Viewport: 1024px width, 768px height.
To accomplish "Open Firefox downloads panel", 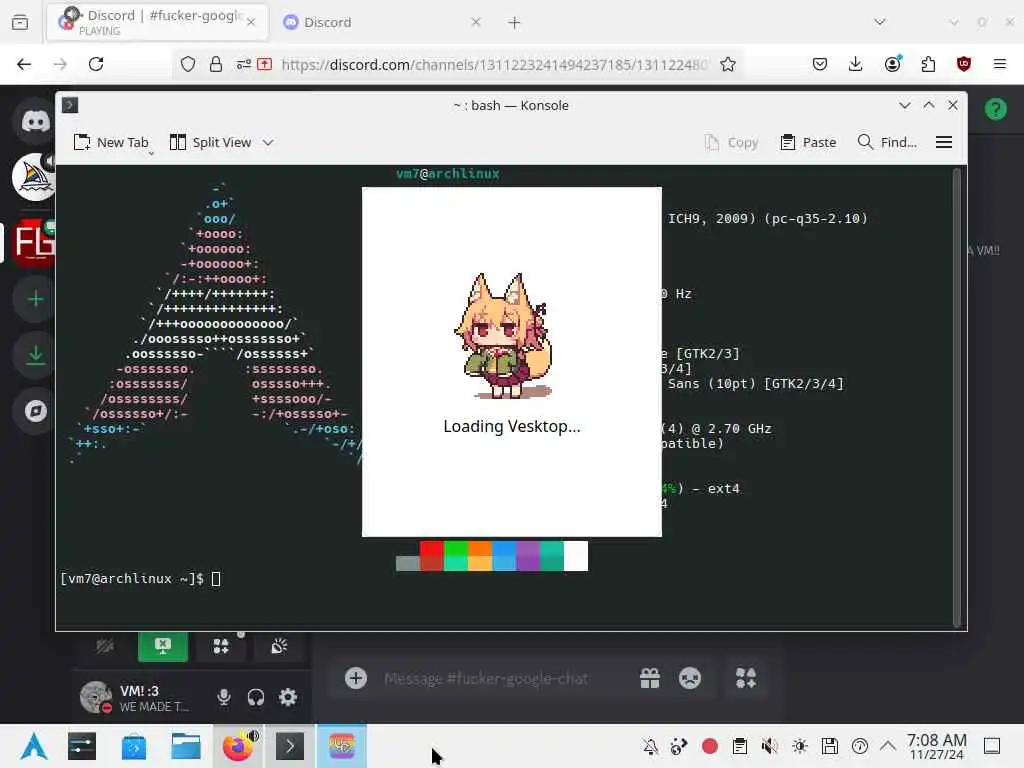I will coord(856,64).
